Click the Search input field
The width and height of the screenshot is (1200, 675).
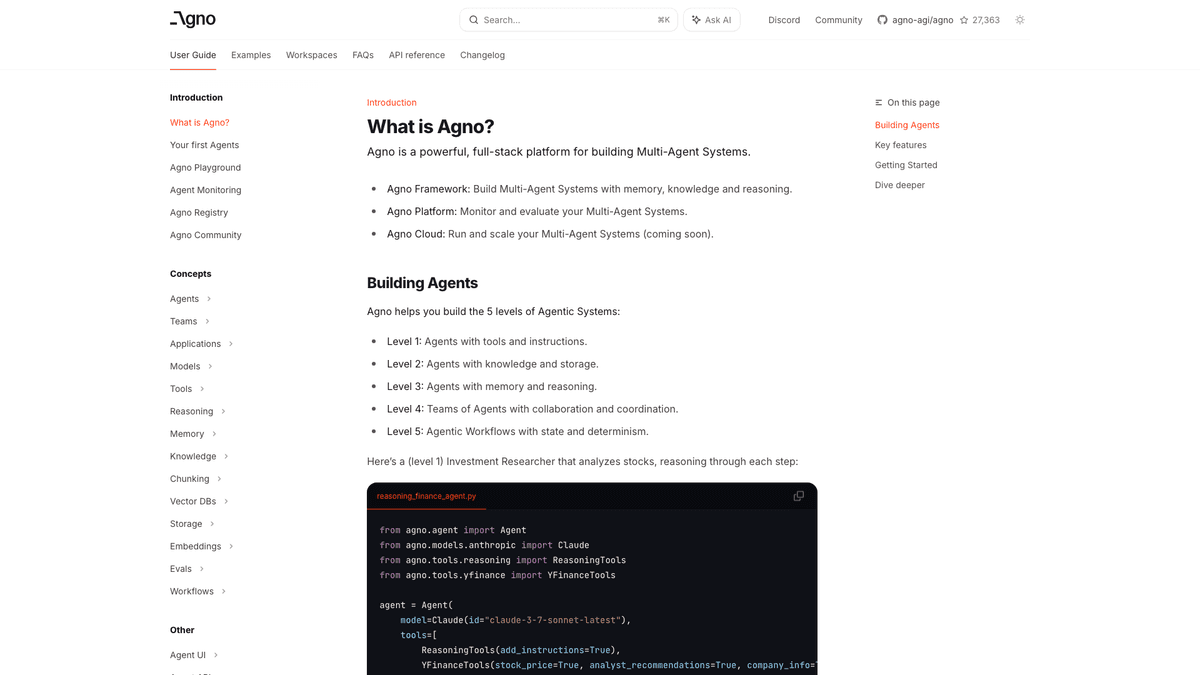click(x=569, y=20)
